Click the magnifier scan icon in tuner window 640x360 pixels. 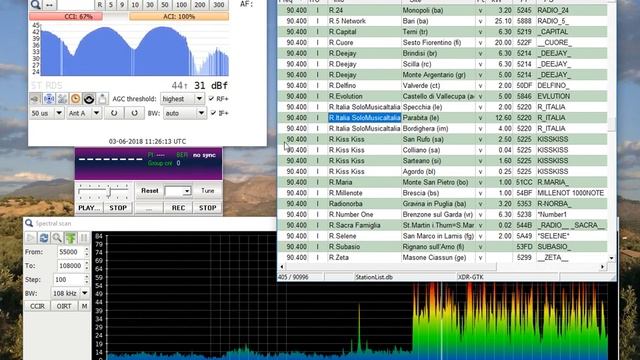tap(36, 4)
